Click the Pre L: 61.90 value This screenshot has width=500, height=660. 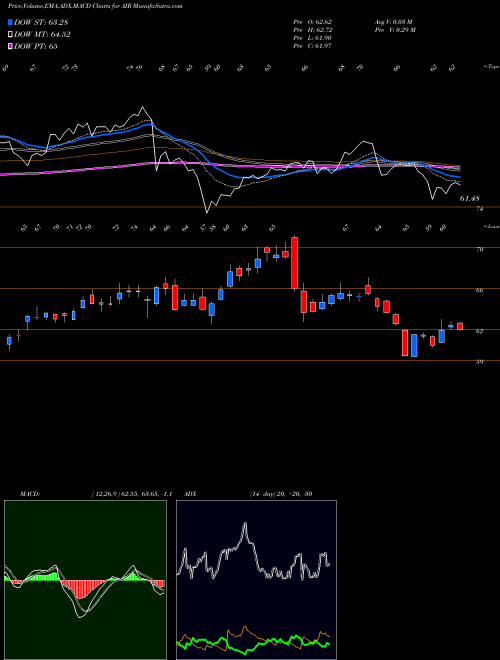point(313,38)
